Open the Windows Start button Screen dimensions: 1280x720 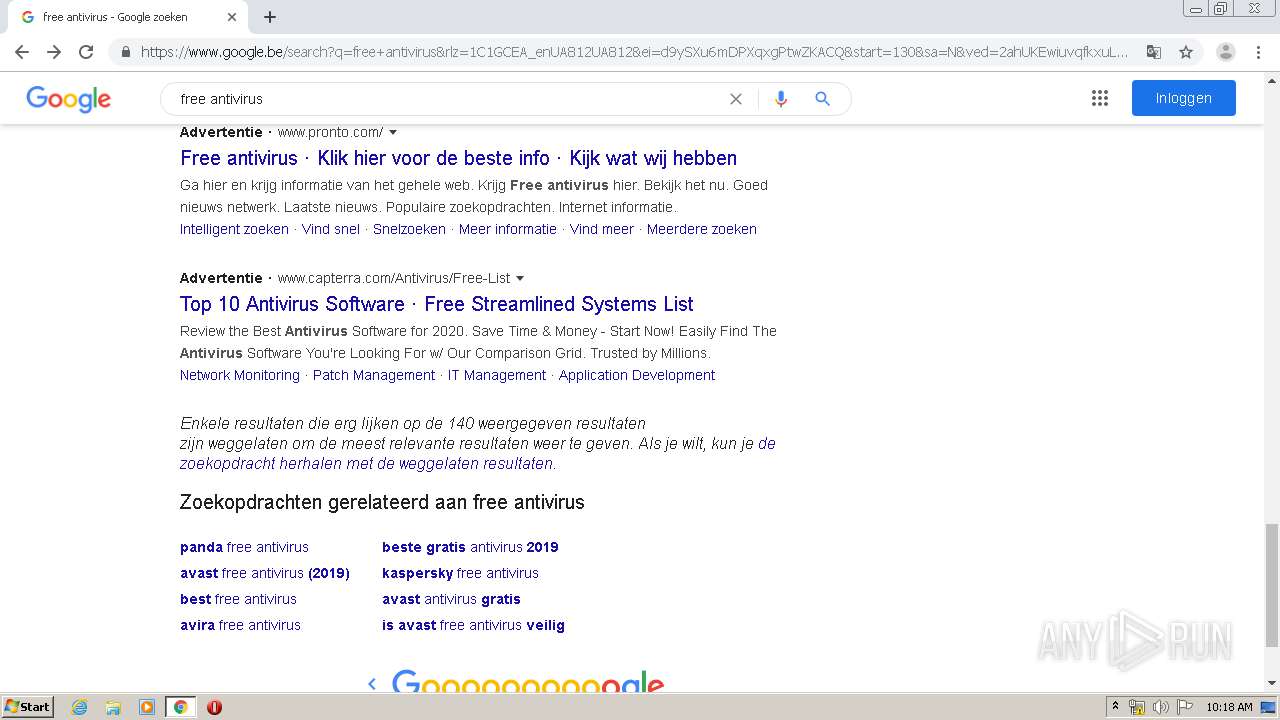click(28, 707)
